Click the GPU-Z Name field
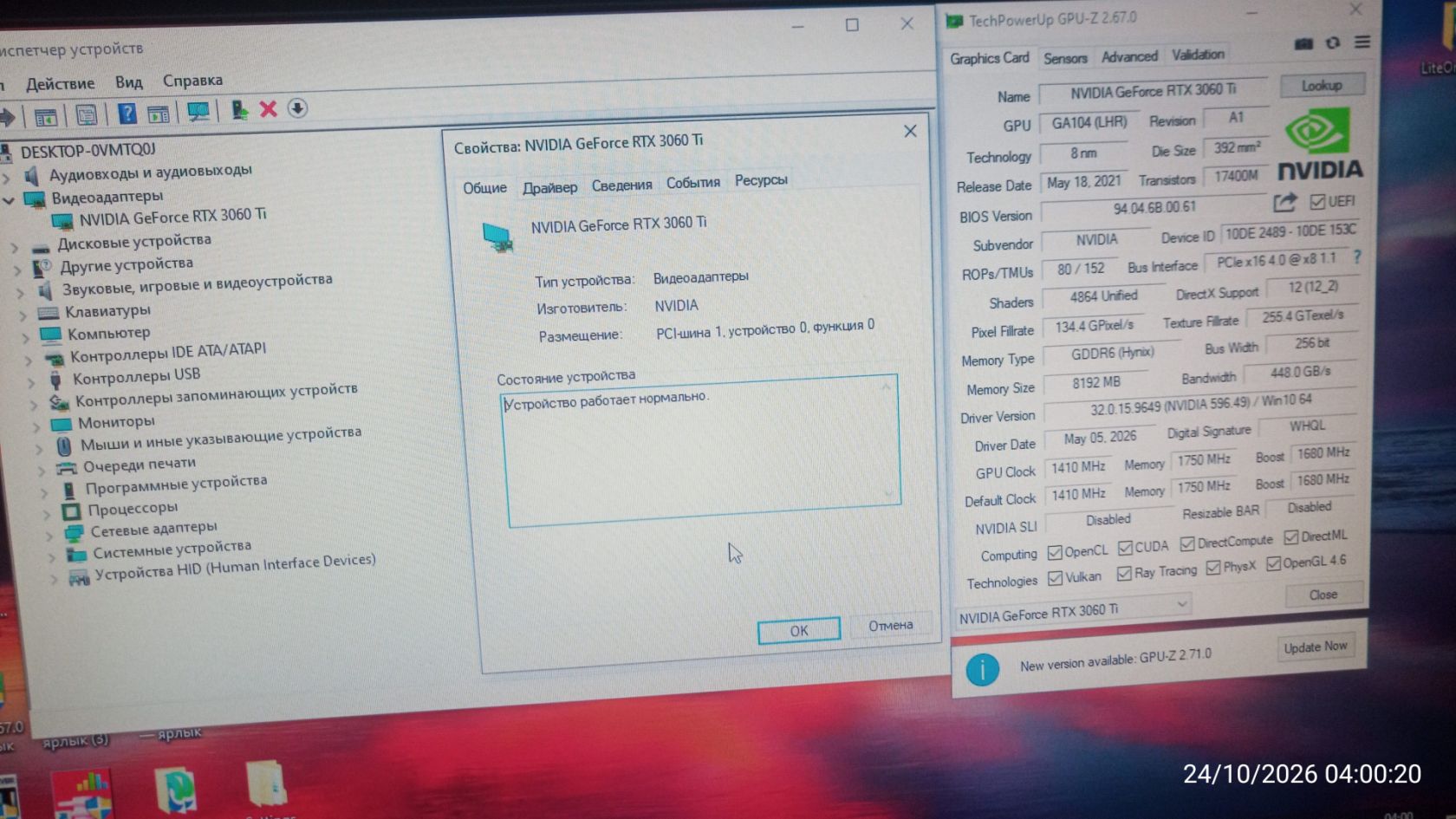 coord(1153,91)
